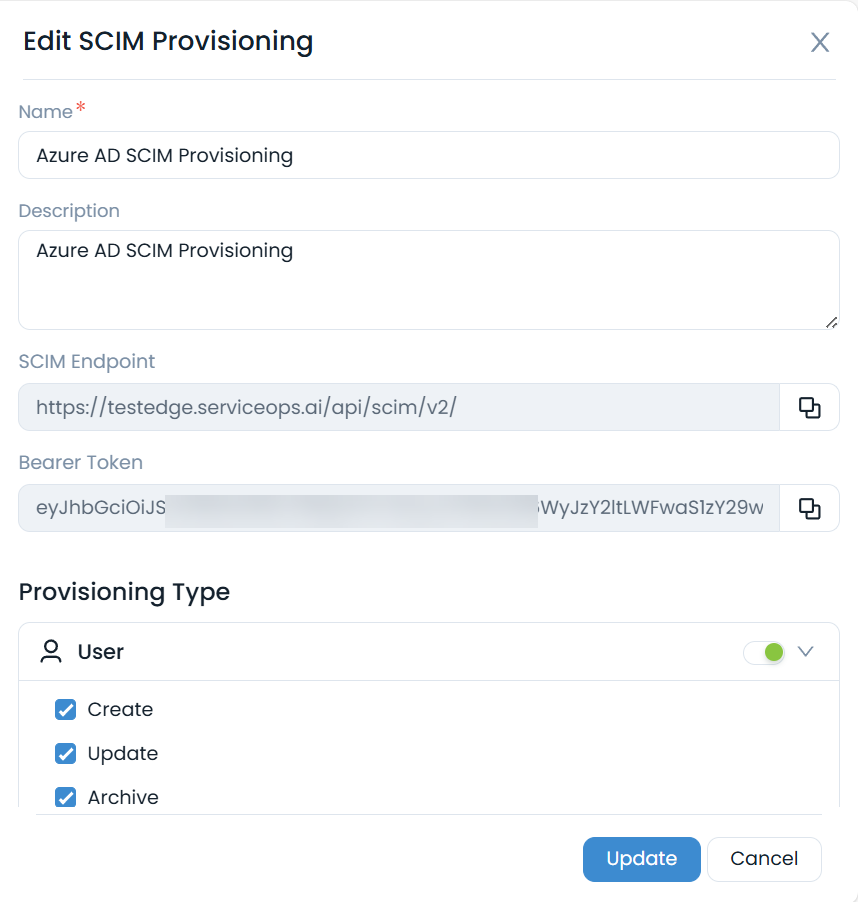Click the Provisioning Type heading

(x=124, y=592)
